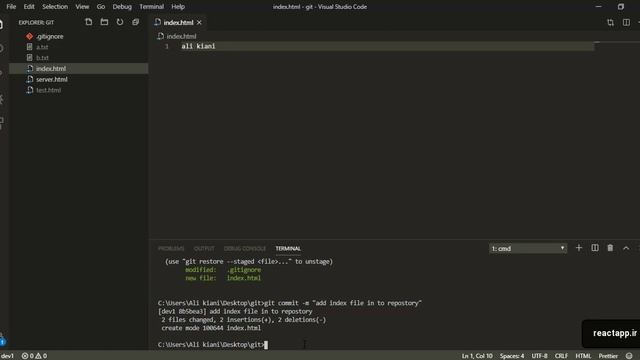The image size is (640, 360).
Task: Click the New Folder icon in Explorer
Action: [x=104, y=22]
